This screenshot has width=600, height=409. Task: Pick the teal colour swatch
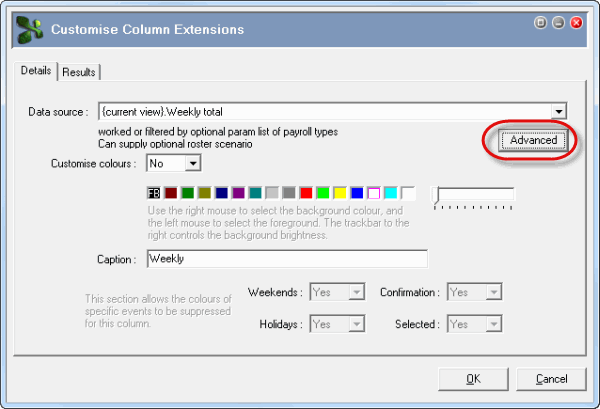coord(255,193)
